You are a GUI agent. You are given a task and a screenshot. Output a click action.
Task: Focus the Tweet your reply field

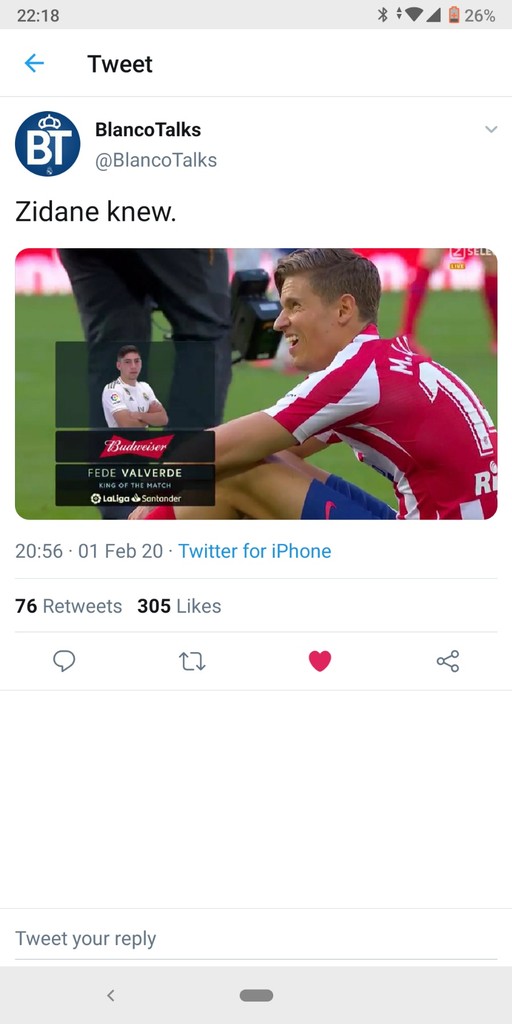pyautogui.click(x=256, y=938)
